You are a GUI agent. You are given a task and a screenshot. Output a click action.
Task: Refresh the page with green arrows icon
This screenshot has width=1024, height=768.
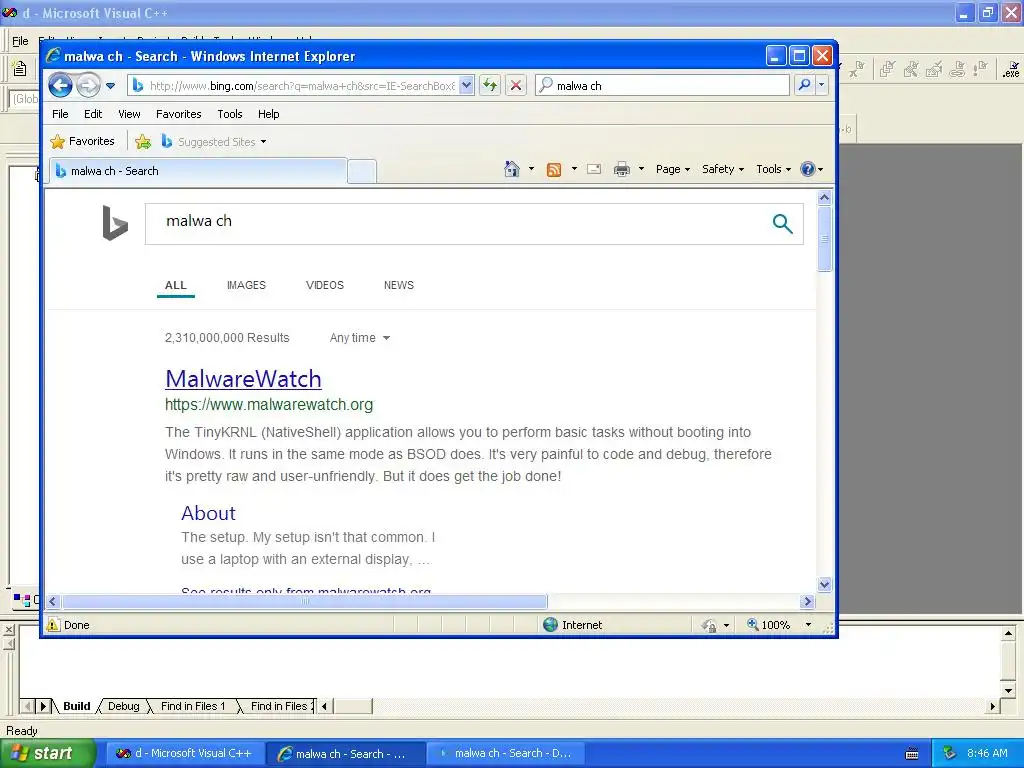tap(490, 86)
